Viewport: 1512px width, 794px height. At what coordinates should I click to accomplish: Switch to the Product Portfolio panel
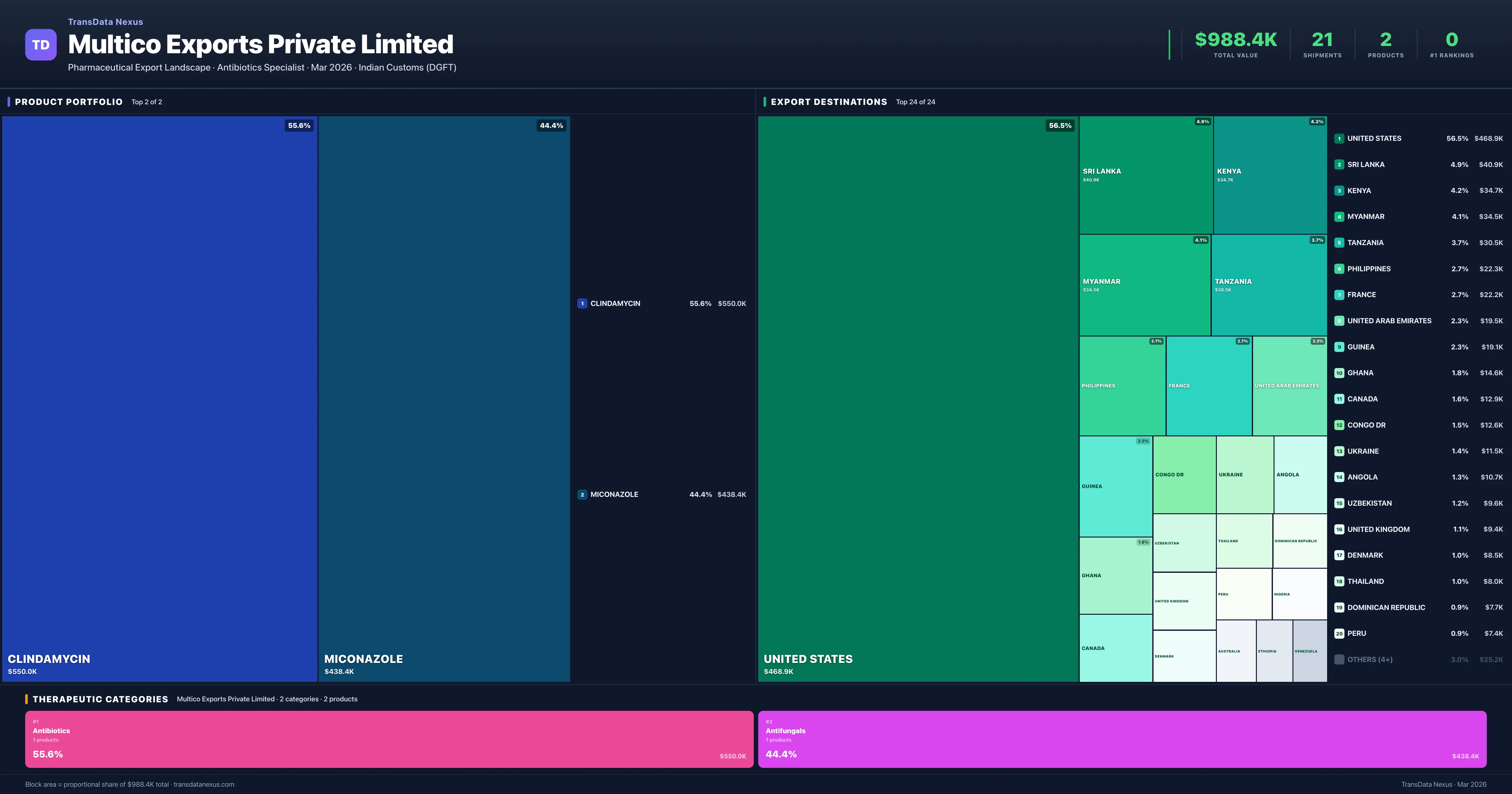tap(68, 101)
